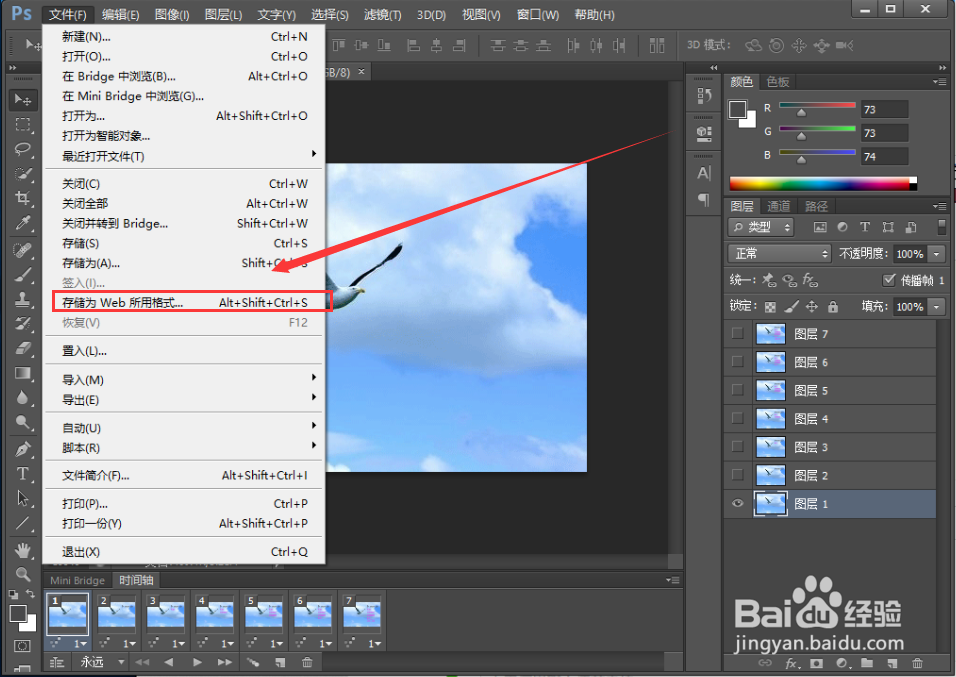This screenshot has height=677, width=956.
Task: Select the Path Selection tool
Action: pos(23,498)
